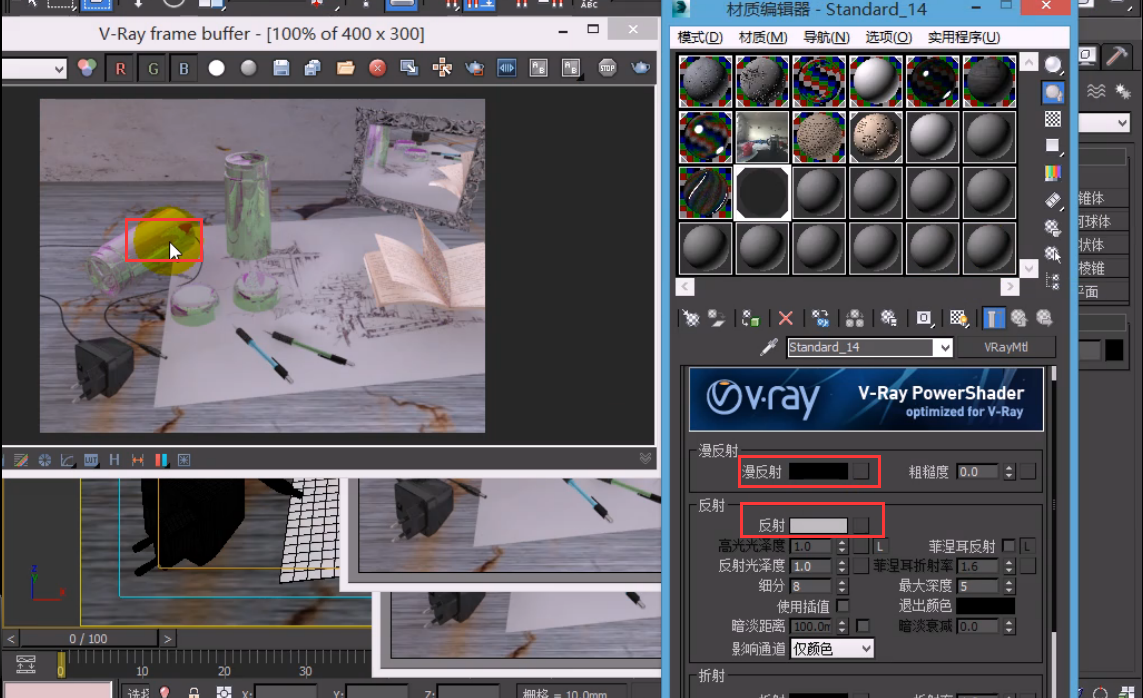Show the red channel in frame buffer
Viewport: 1143px width, 698px height.
(120, 68)
